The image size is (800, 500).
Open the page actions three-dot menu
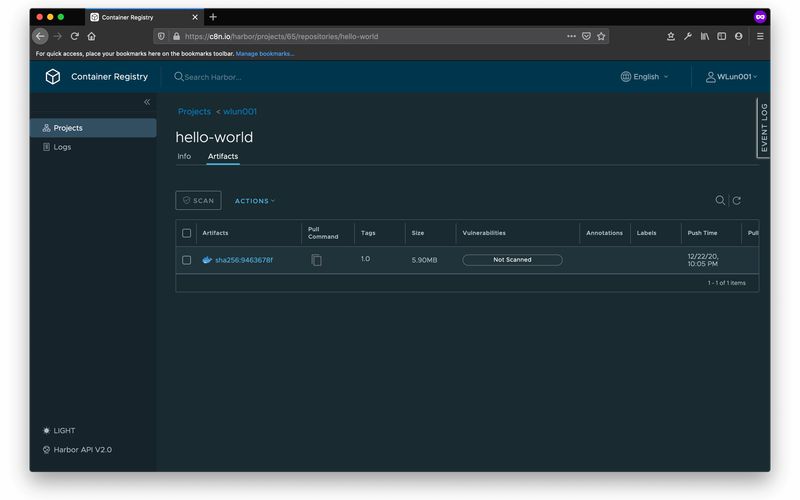click(571, 36)
